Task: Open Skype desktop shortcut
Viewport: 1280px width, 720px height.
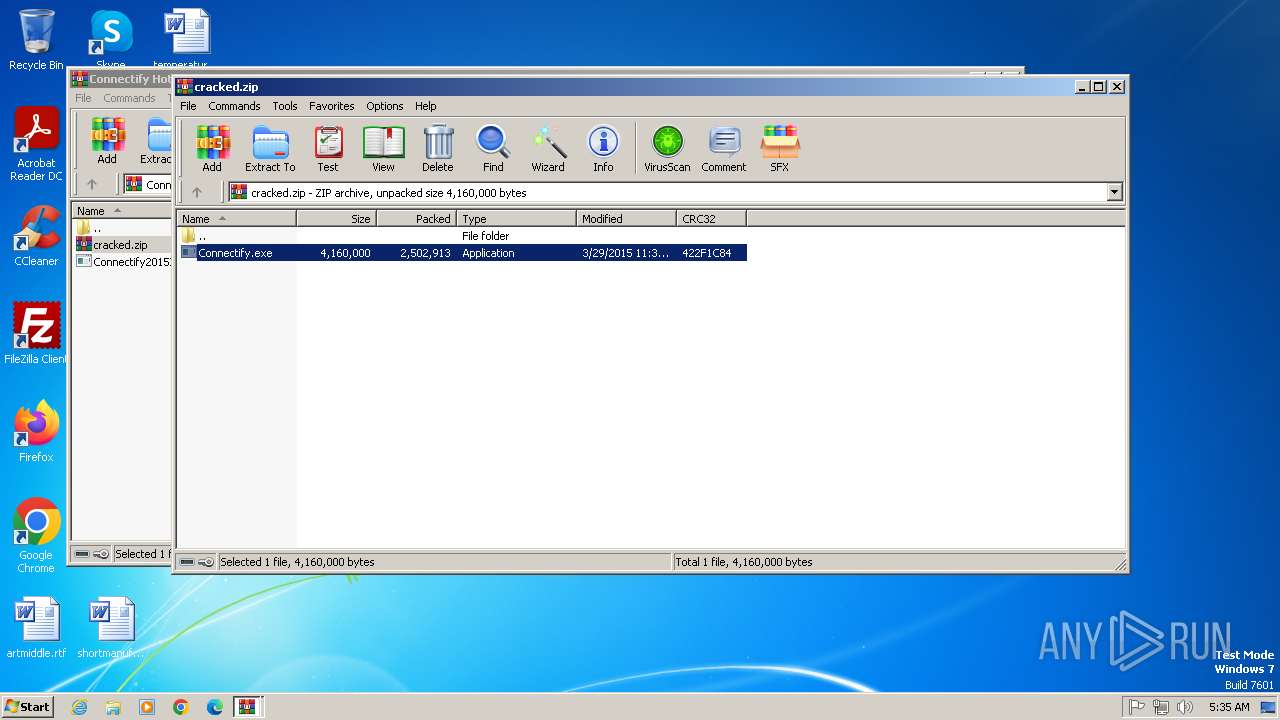Action: click(x=110, y=40)
